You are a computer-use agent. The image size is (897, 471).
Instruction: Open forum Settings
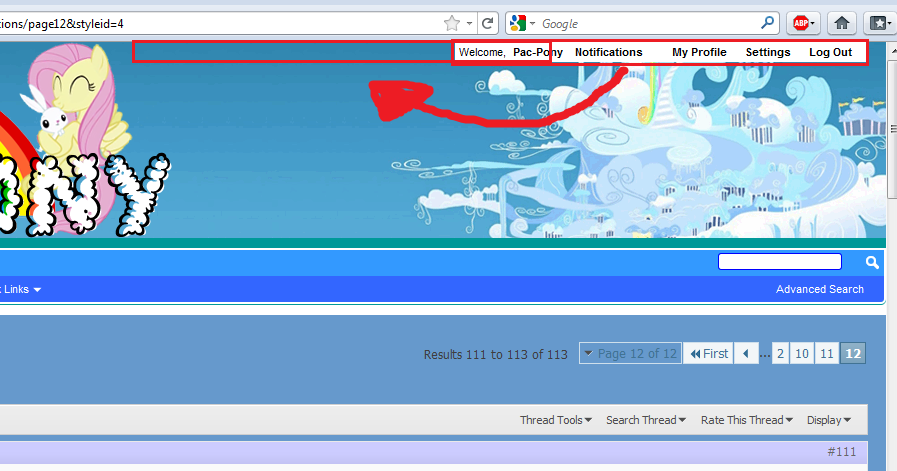[768, 52]
